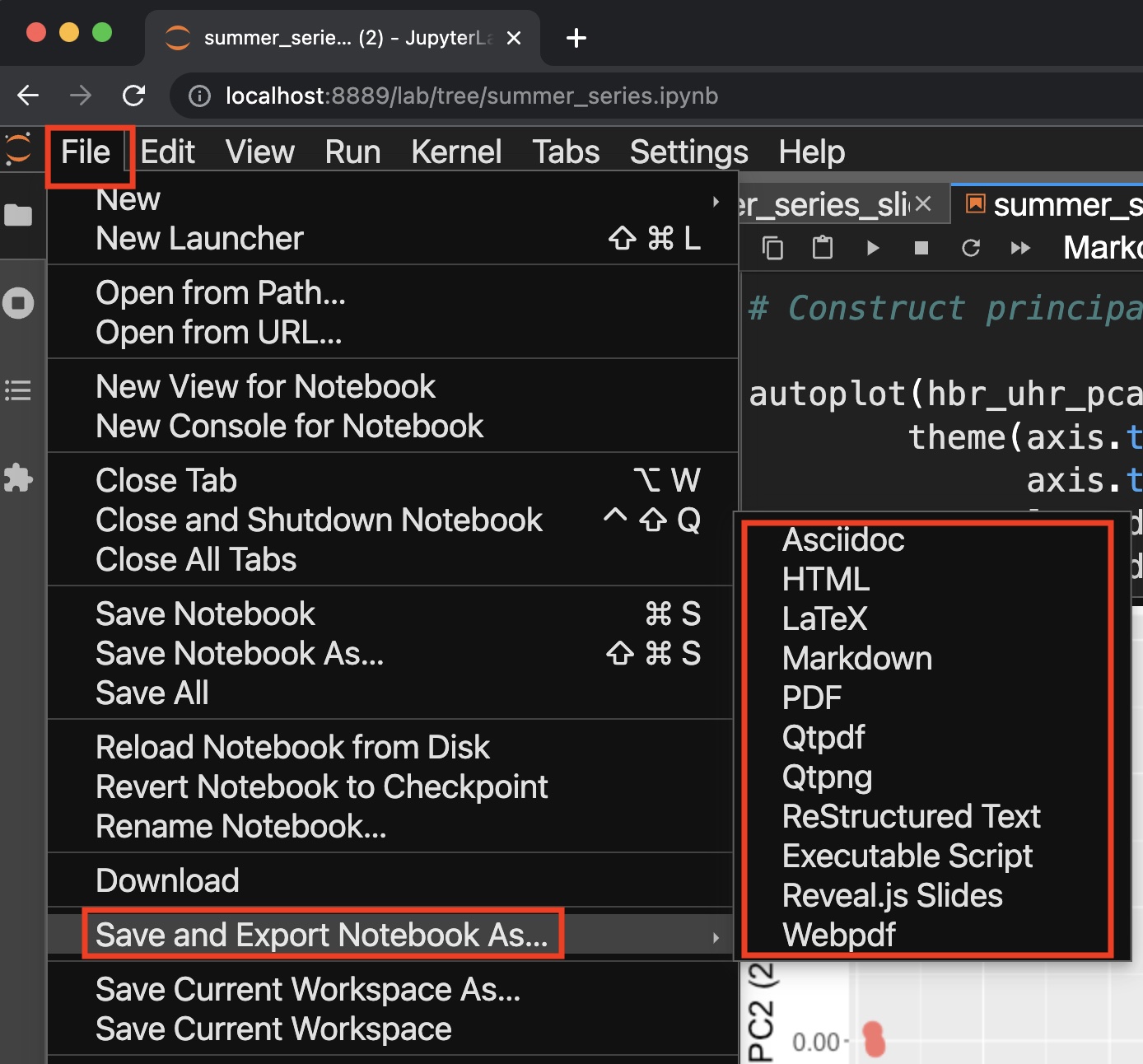
Task: Choose Reveal.js Slides export option
Action: click(x=892, y=895)
